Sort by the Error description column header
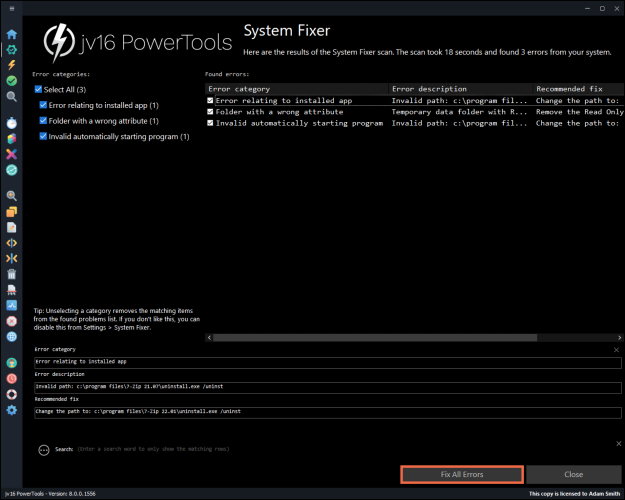Screen dimensions: 625x500 tap(460, 89)
